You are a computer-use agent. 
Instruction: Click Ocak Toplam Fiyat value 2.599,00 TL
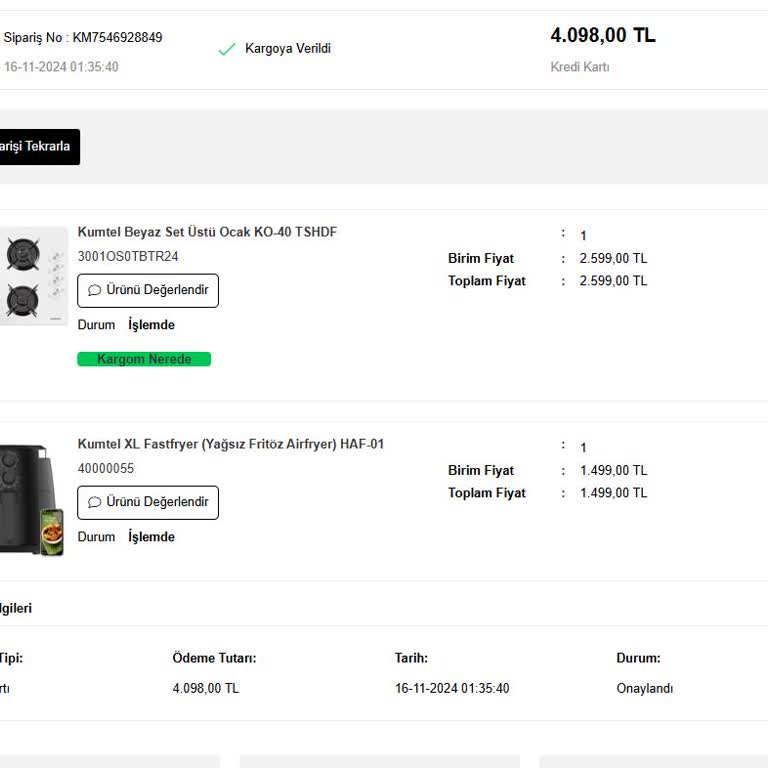613,281
